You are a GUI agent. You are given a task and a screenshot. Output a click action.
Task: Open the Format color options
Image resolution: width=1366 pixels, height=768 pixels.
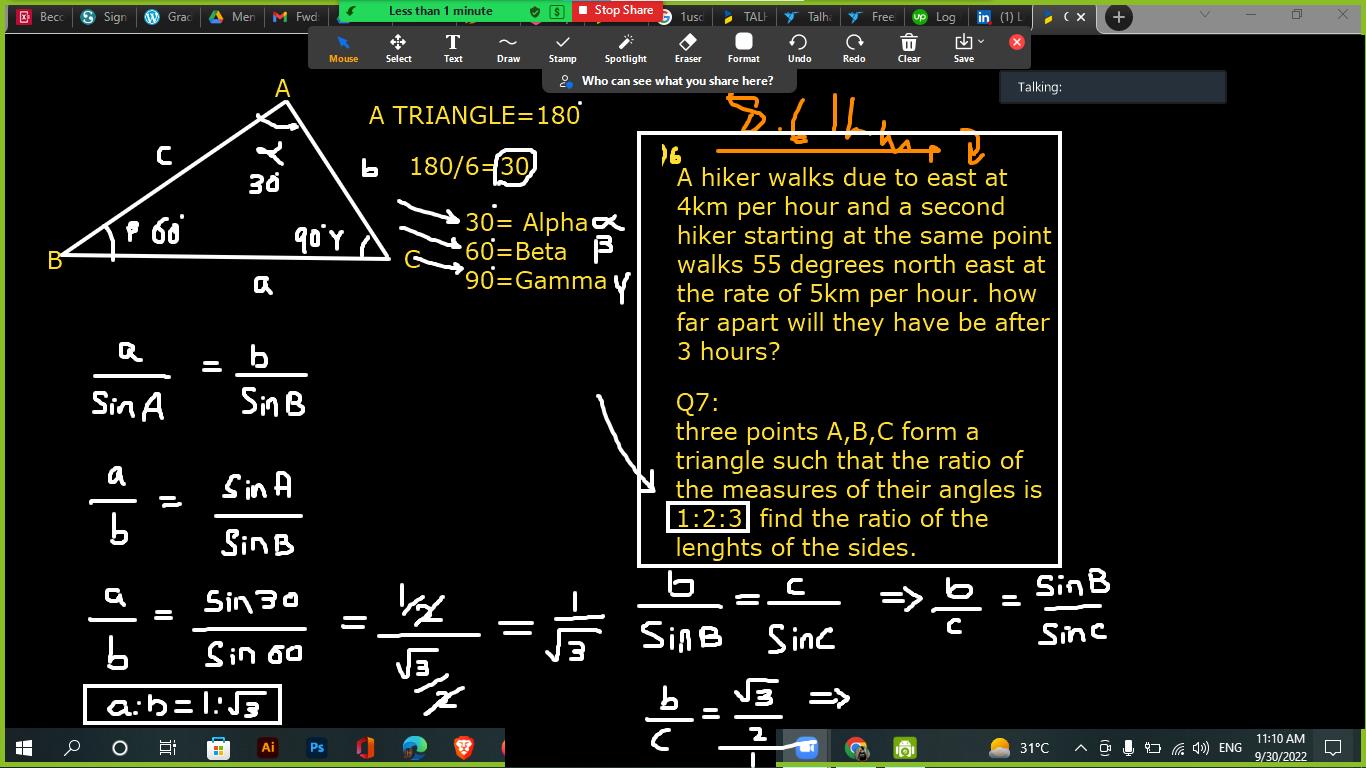[743, 47]
